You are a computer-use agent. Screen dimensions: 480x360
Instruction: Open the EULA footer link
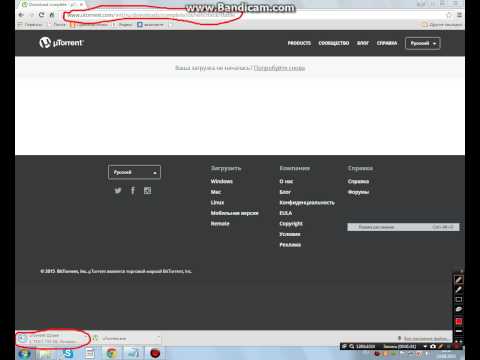click(286, 213)
